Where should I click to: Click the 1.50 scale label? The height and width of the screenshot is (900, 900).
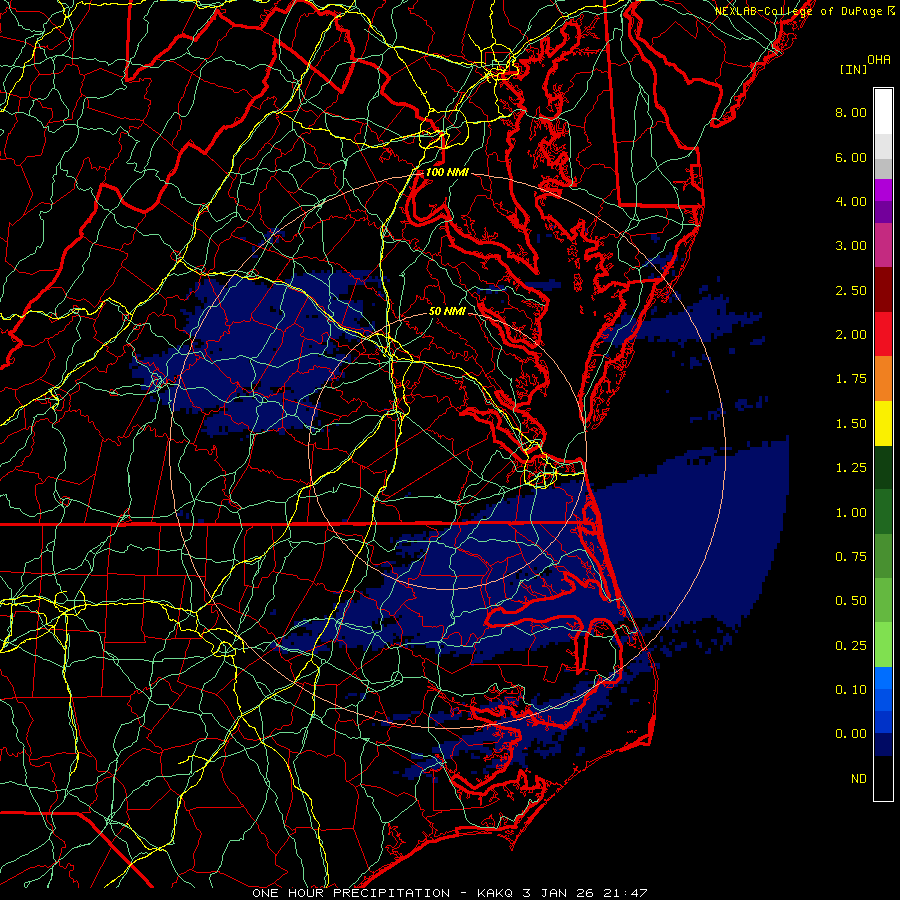click(851, 424)
